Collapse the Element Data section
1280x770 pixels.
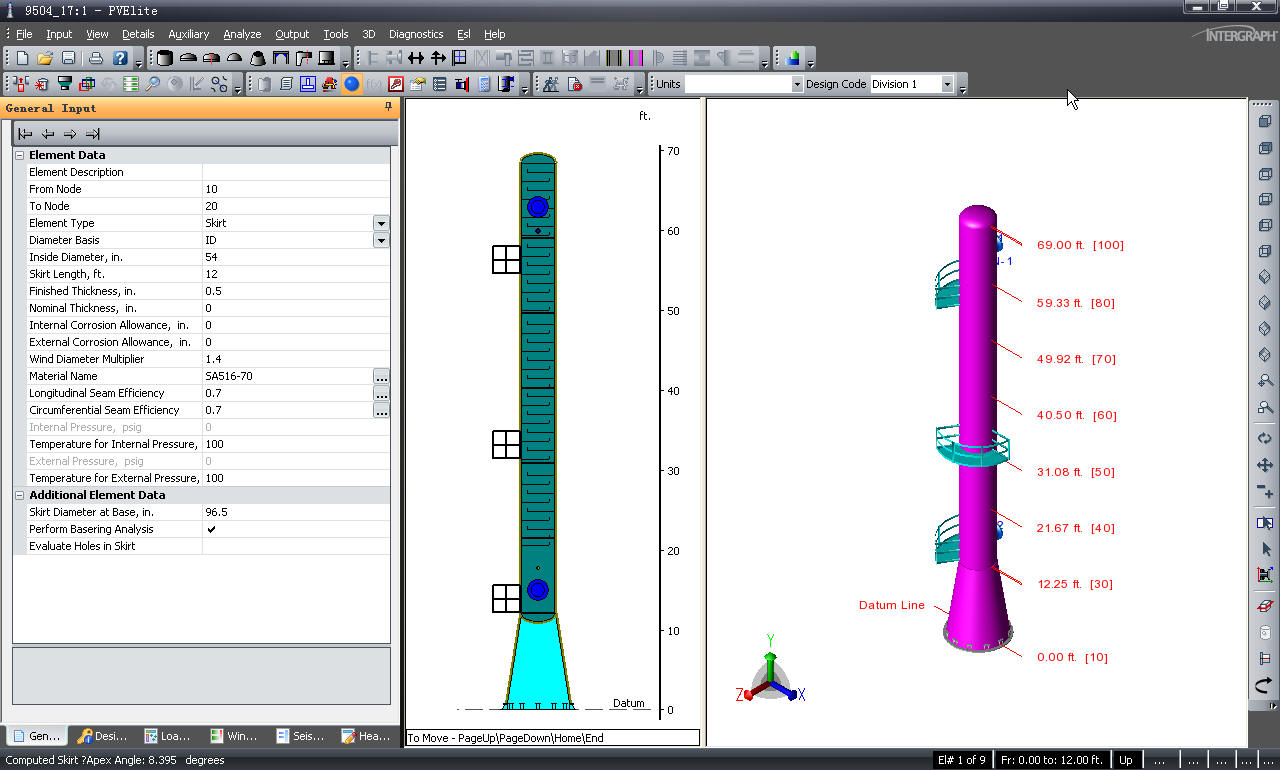click(x=20, y=155)
